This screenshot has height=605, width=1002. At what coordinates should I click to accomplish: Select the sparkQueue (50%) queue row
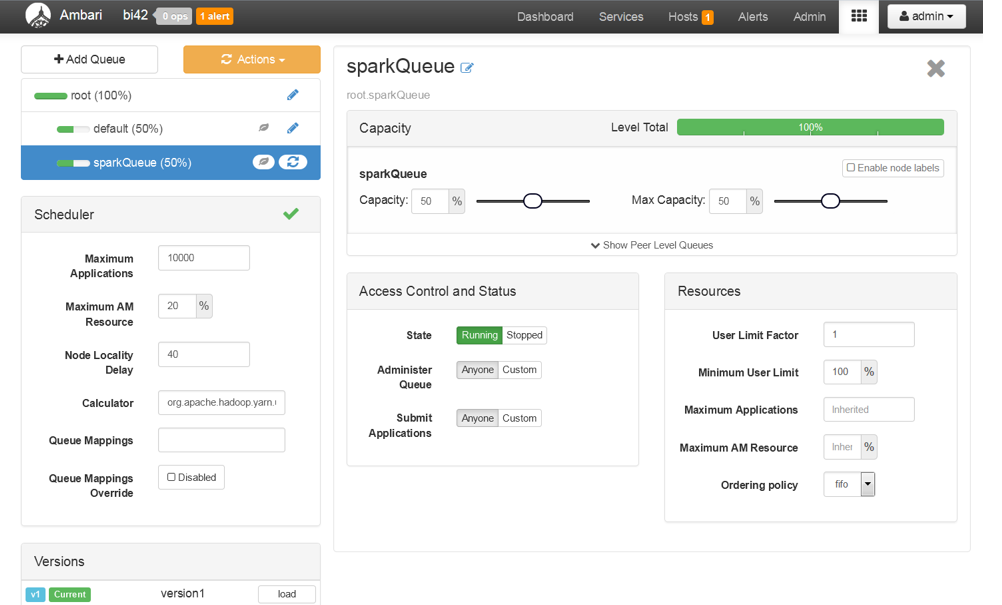tap(171, 162)
